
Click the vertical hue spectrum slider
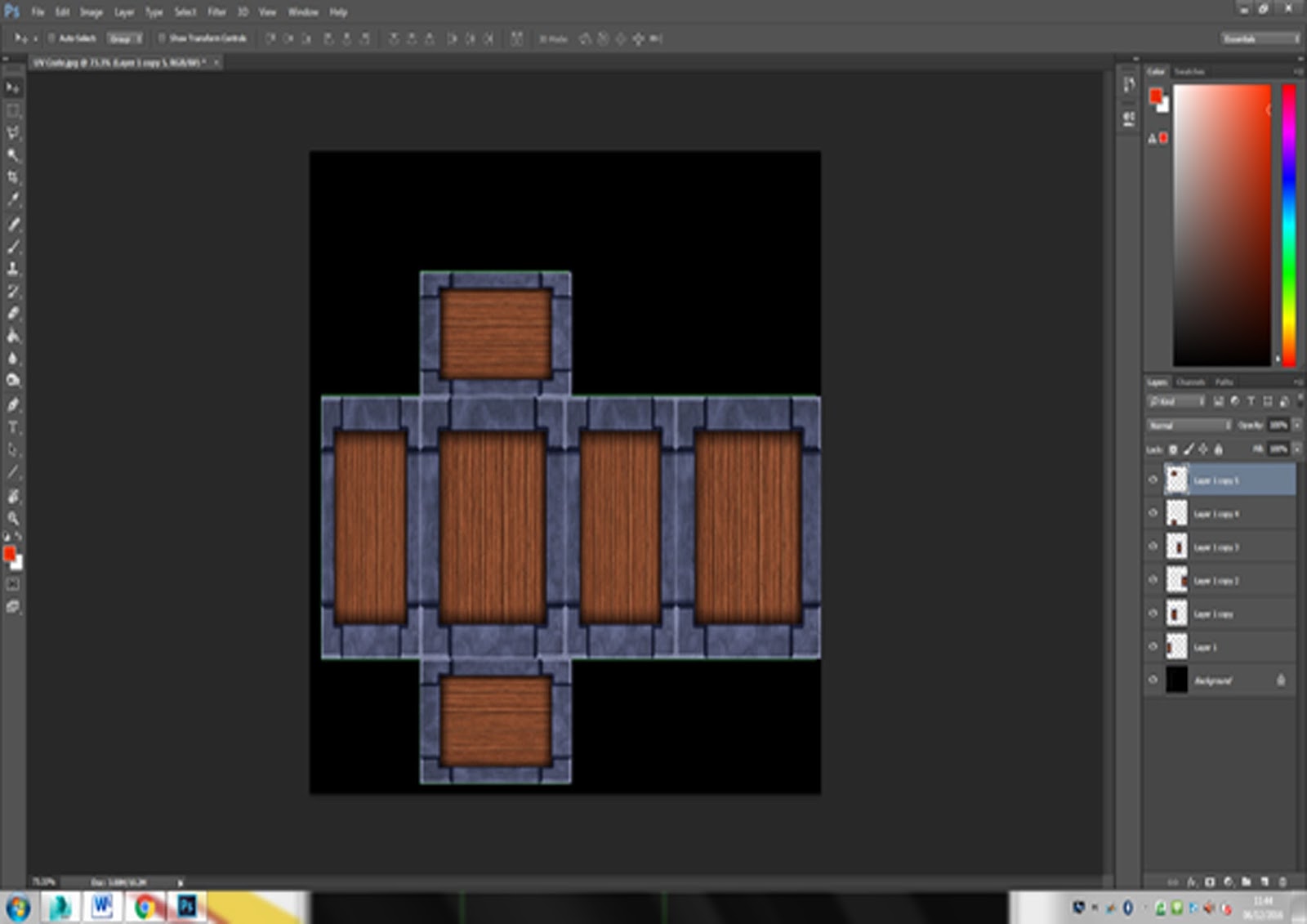(1288, 225)
